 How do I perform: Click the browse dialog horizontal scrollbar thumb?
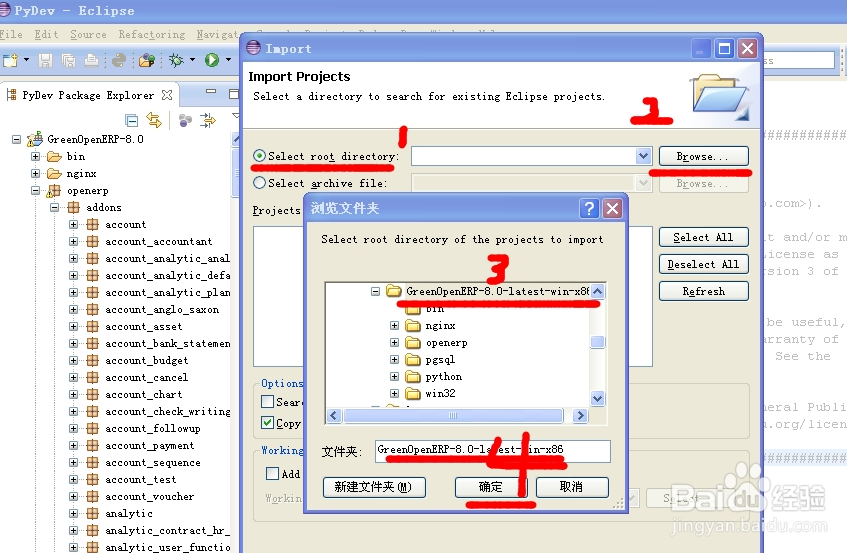(x=453, y=415)
